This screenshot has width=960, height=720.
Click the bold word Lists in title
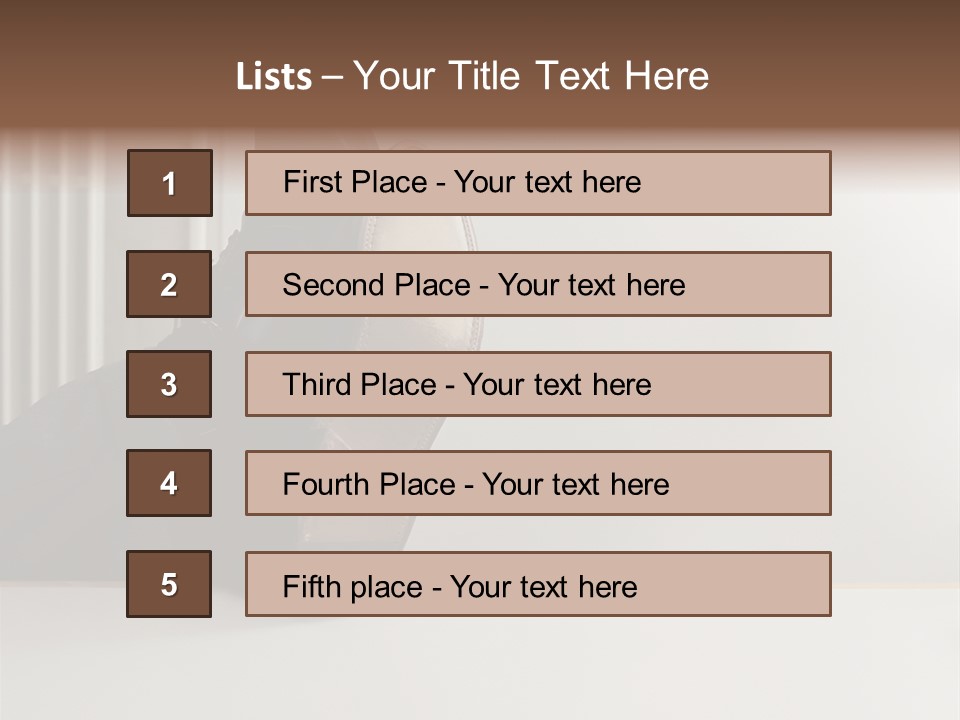[274, 76]
